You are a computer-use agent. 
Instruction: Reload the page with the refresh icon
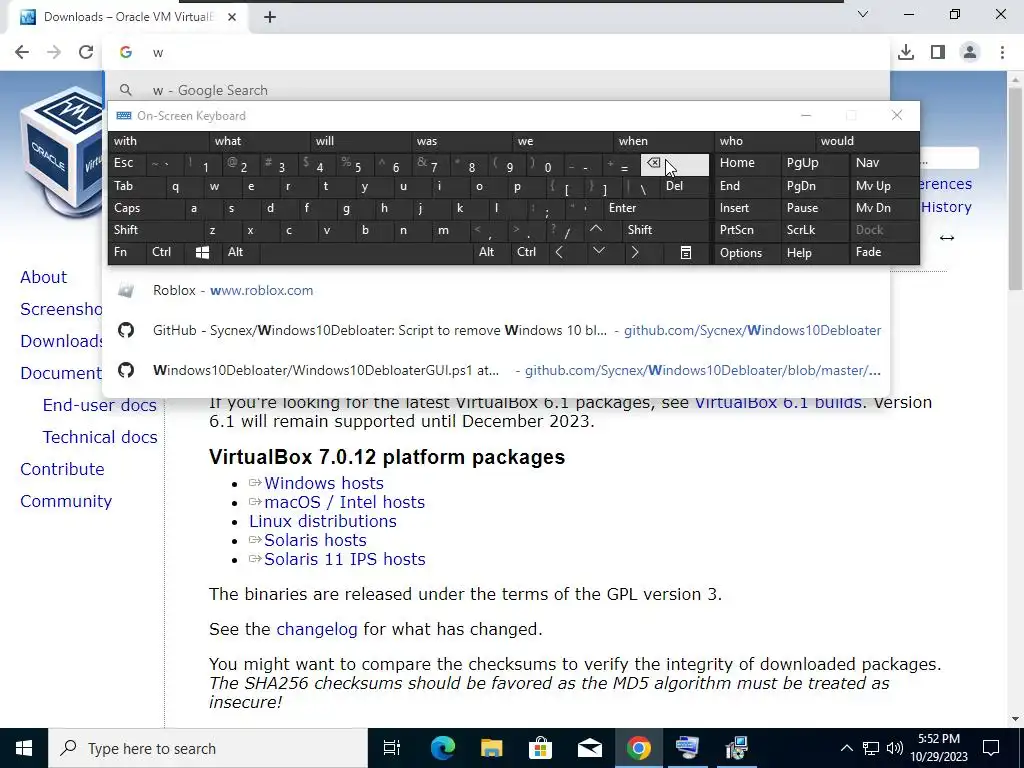(86, 52)
